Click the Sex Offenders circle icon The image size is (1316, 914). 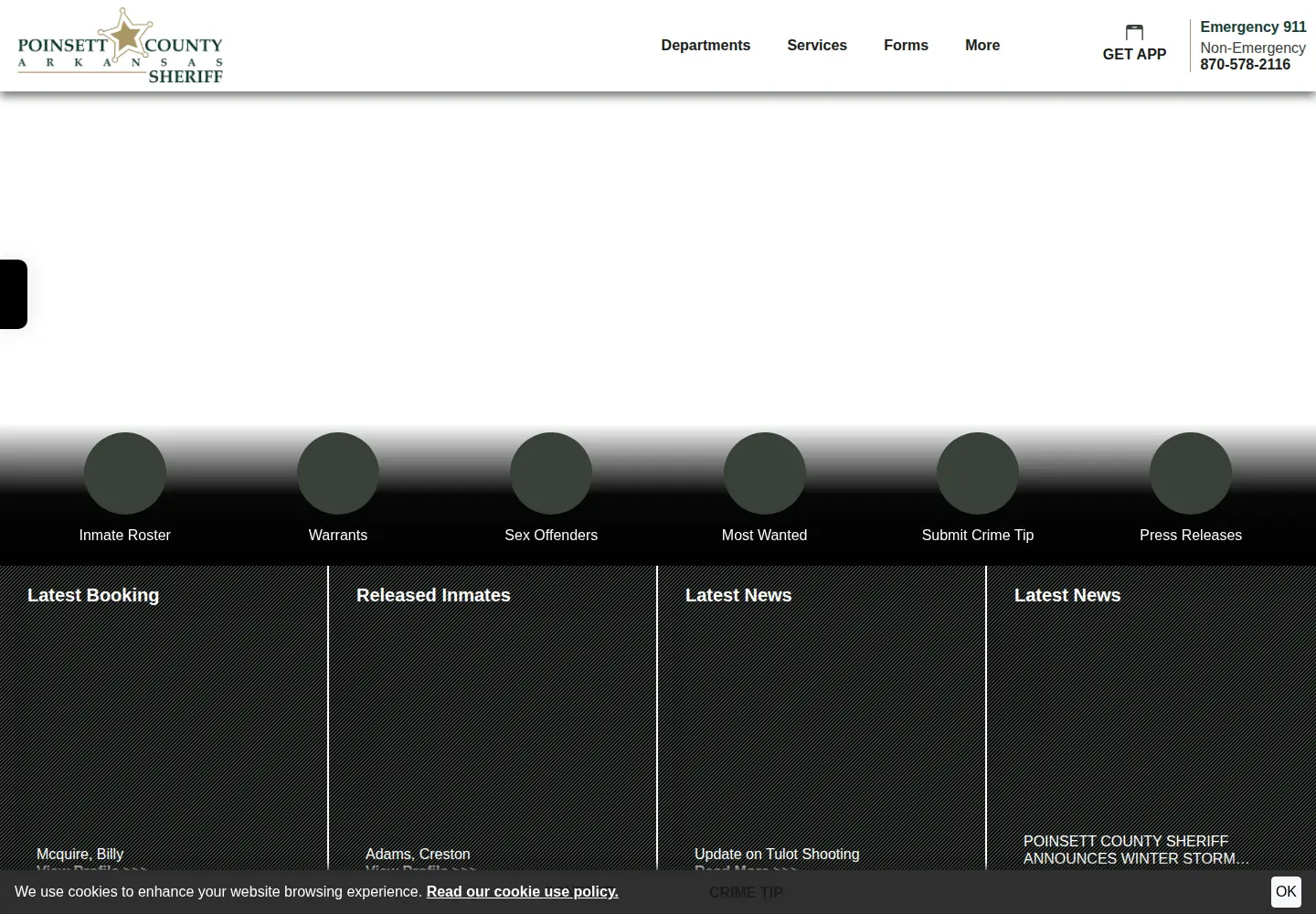tap(551, 473)
